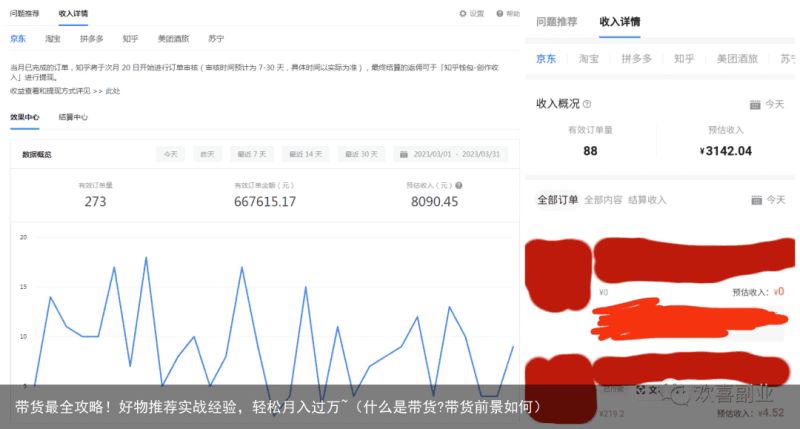Open 美团酒旅 tab in left panel
This screenshot has height=429, width=800.
173,39
